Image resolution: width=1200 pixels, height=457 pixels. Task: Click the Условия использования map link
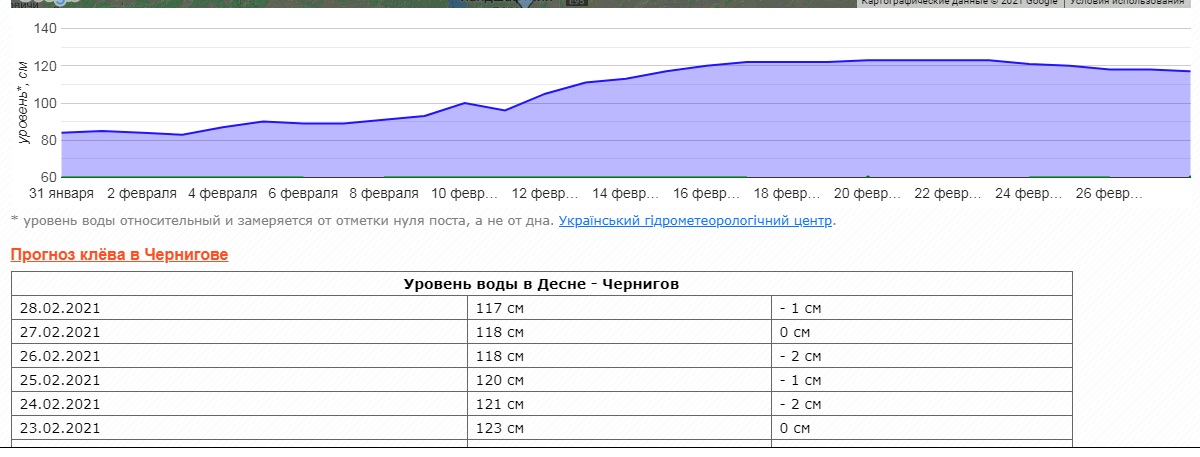1132,3
